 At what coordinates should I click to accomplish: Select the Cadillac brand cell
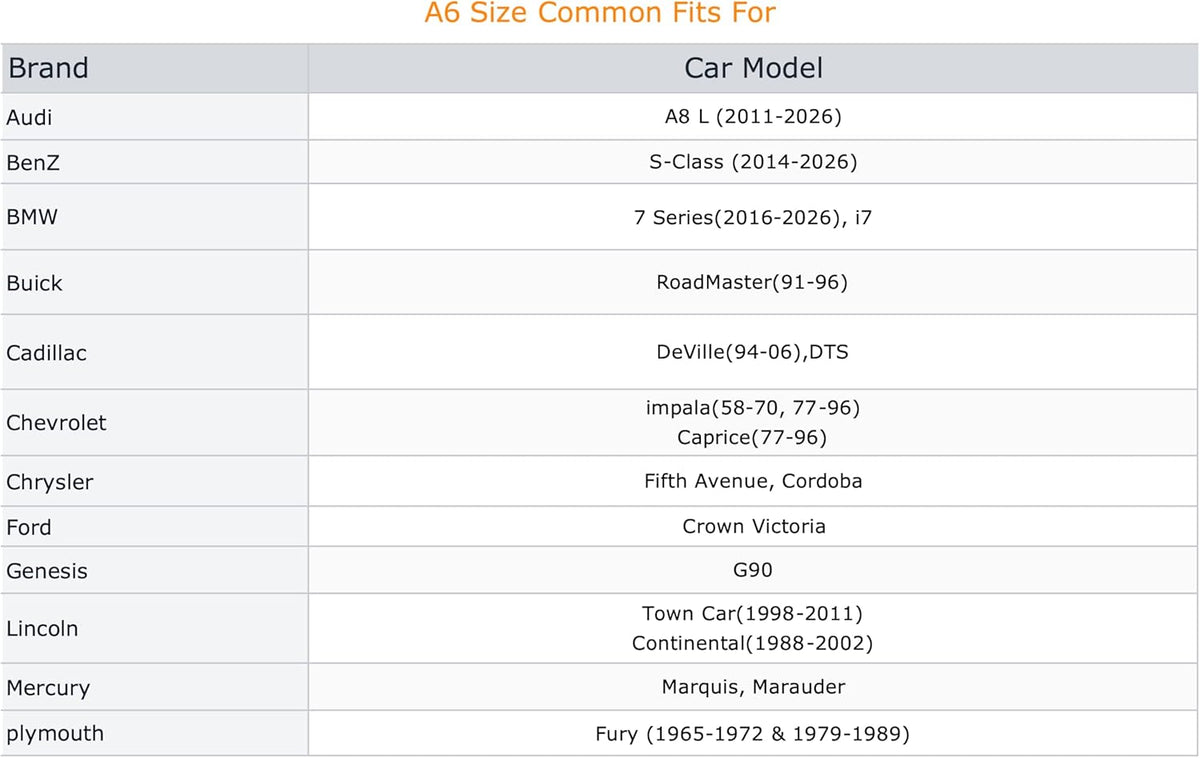(154, 352)
